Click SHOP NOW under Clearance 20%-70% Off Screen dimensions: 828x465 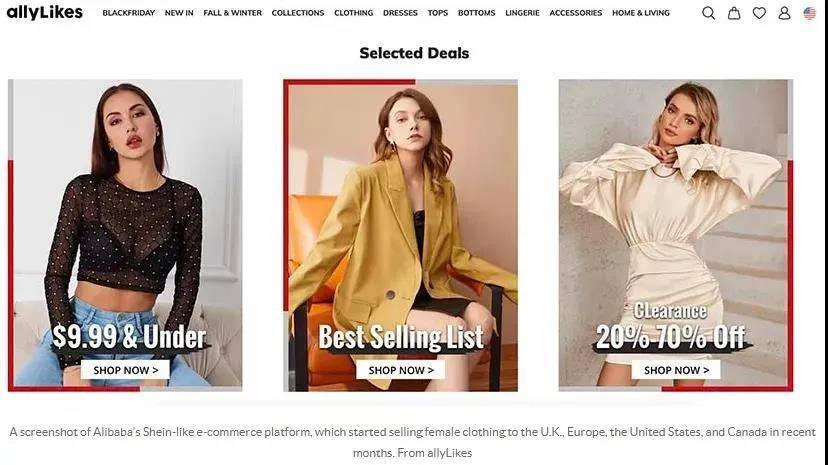pyautogui.click(x=676, y=370)
